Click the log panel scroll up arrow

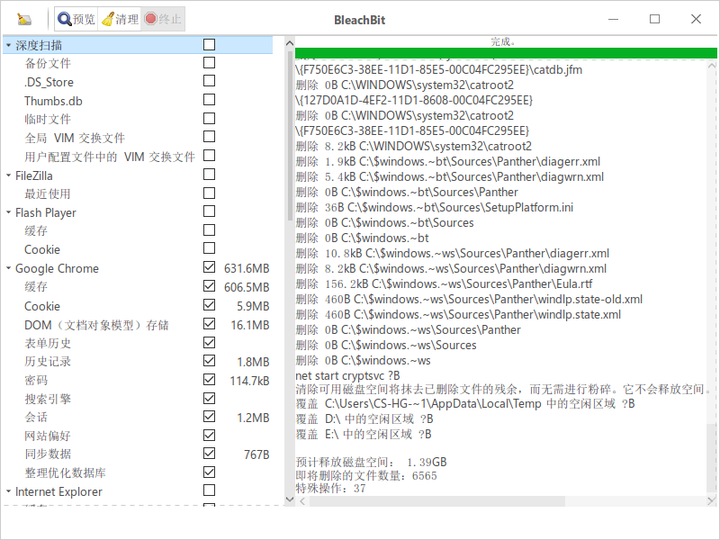[712, 66]
